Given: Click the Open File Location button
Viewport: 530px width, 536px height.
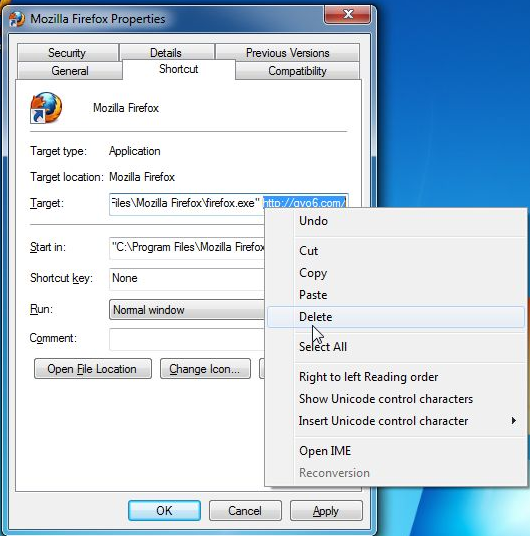Looking at the screenshot, I should coord(93,368).
